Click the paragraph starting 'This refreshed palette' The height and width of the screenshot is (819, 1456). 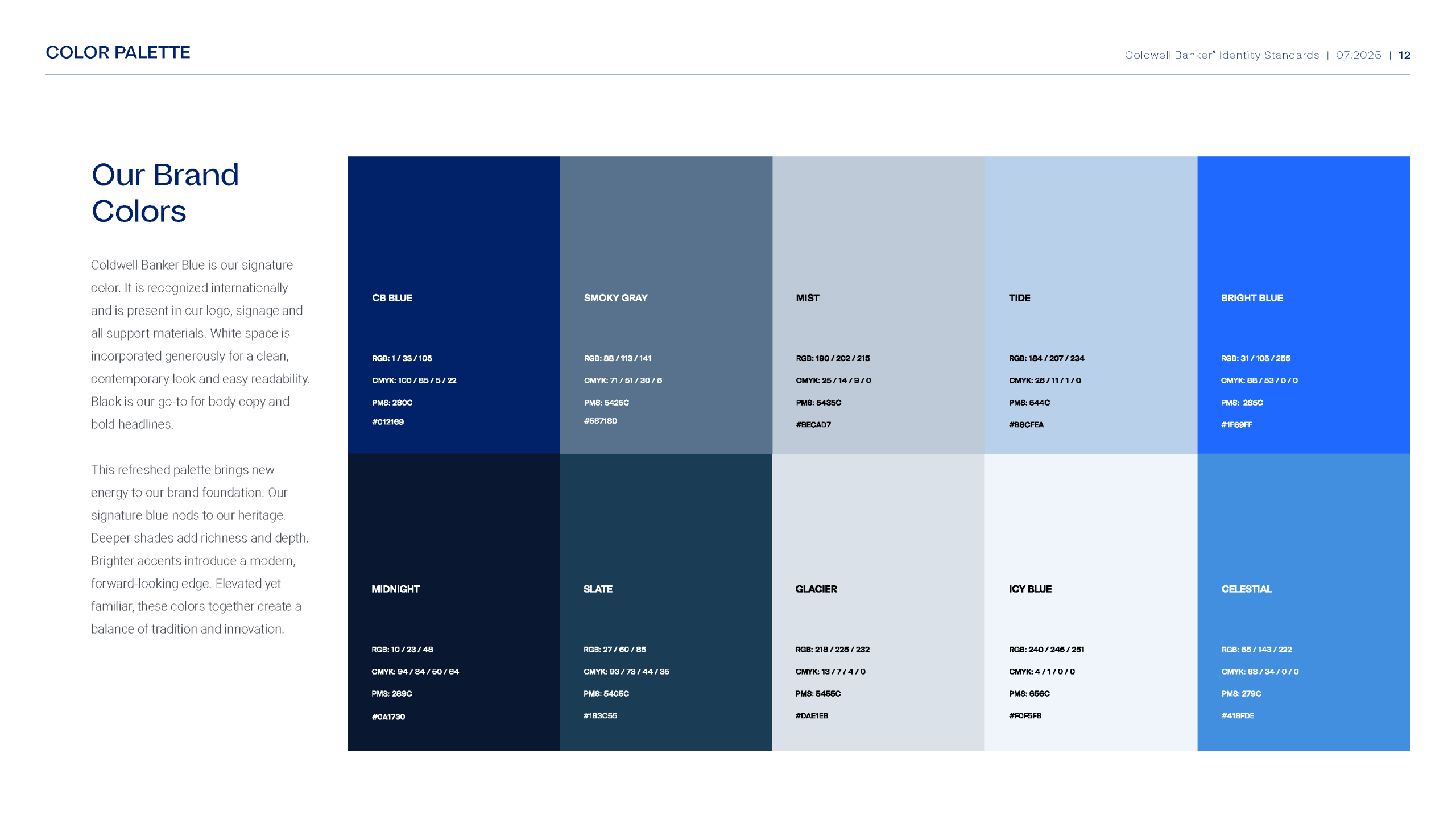(199, 549)
